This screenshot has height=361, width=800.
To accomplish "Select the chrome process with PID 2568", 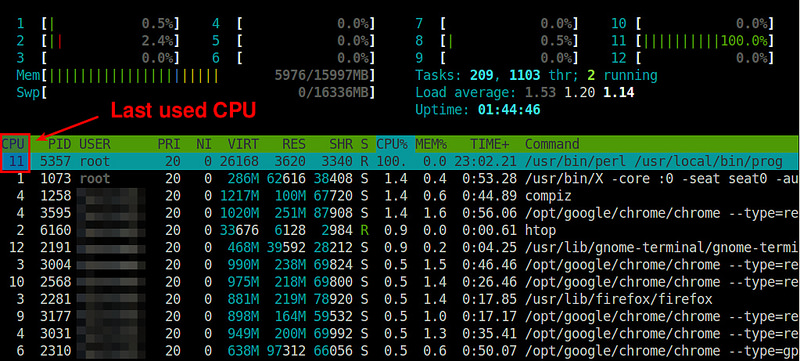I will point(400,282).
